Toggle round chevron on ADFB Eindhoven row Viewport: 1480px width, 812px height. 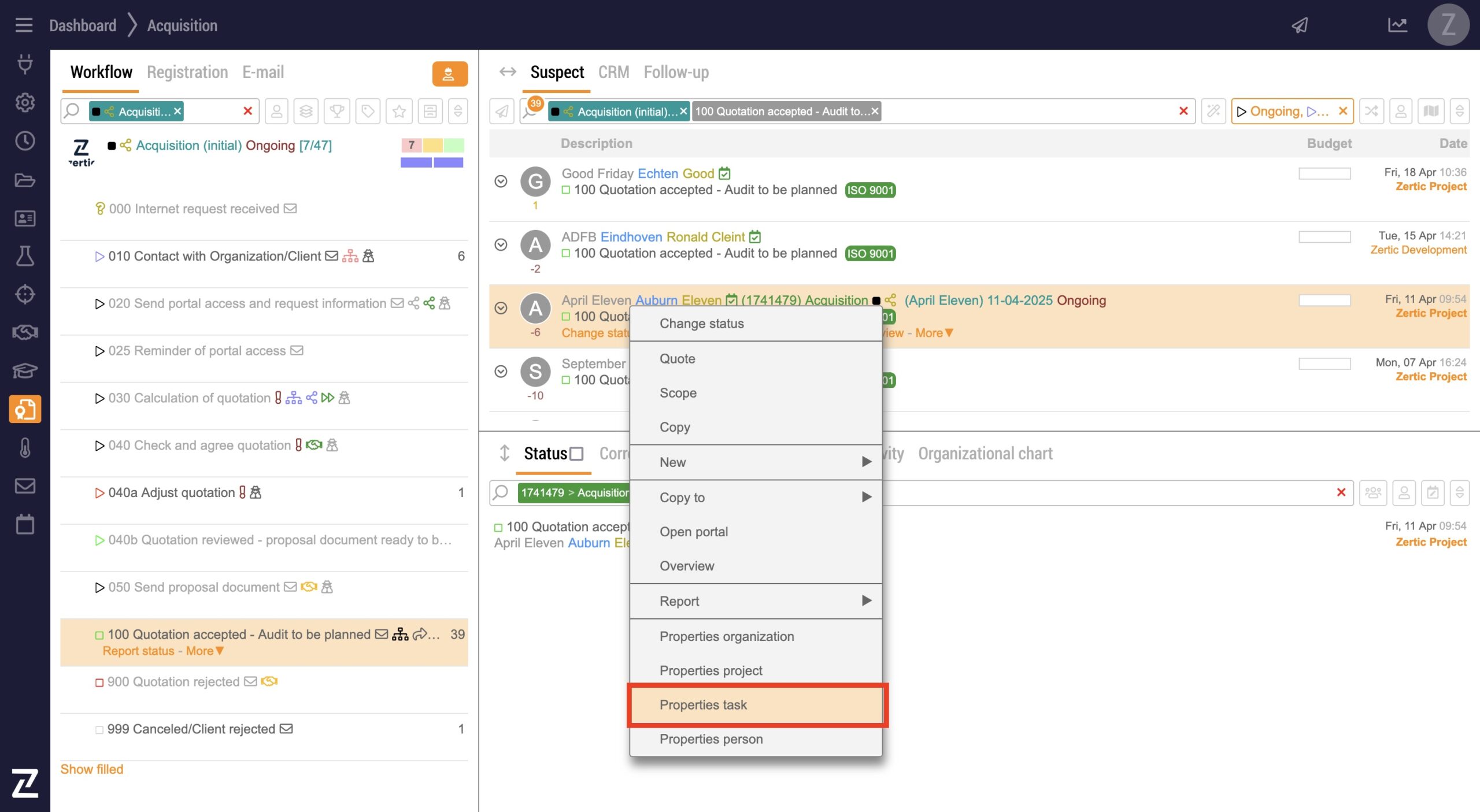[501, 245]
